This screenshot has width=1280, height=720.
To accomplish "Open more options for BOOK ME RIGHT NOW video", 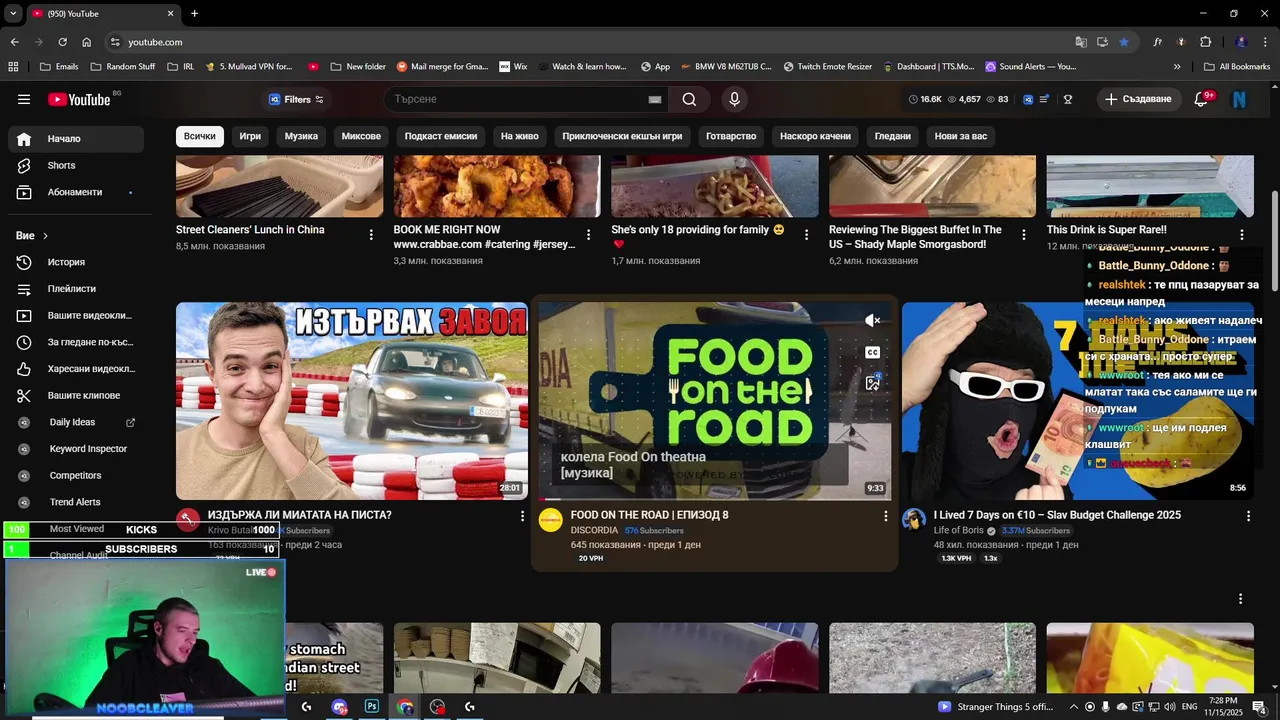I will [x=588, y=235].
